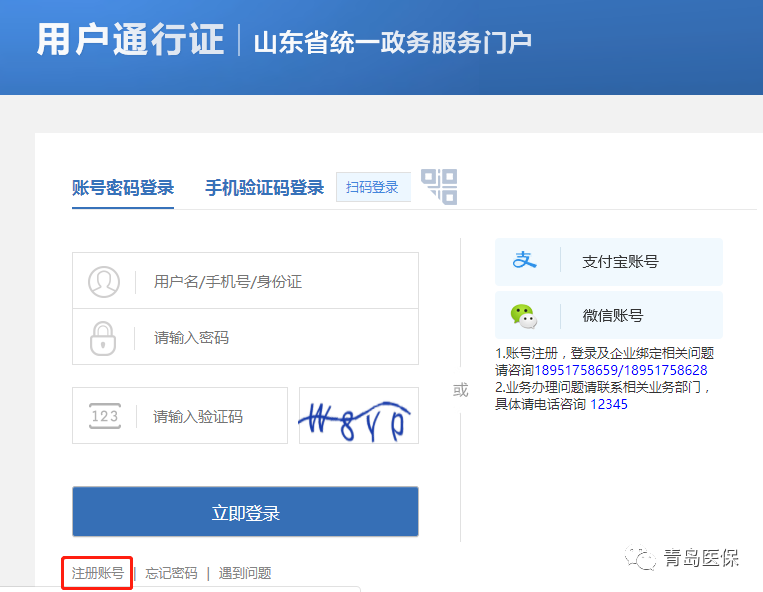Viewport: 763px width, 592px height.
Task: Click the padlock icon in password field
Action: 104,337
